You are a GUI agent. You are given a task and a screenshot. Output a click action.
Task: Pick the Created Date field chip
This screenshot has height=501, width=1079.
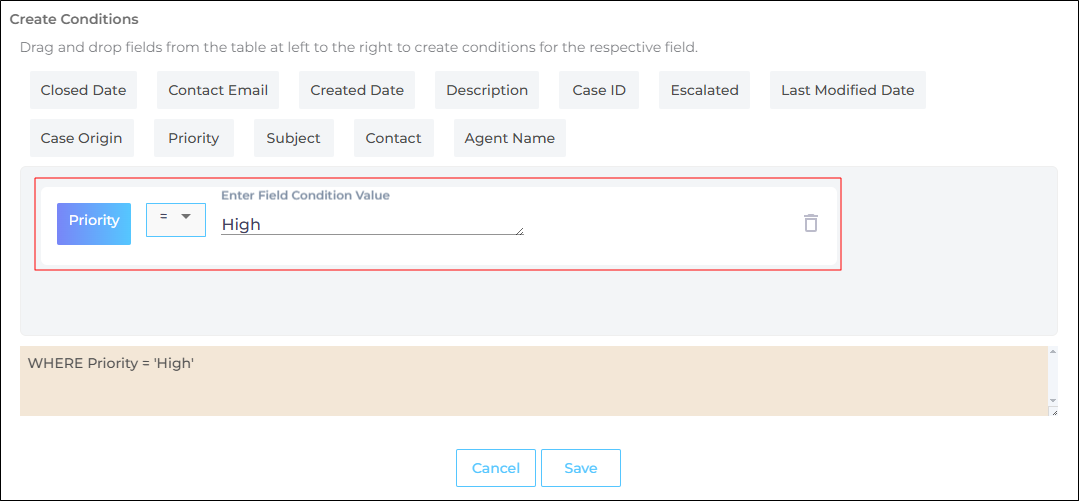(357, 90)
